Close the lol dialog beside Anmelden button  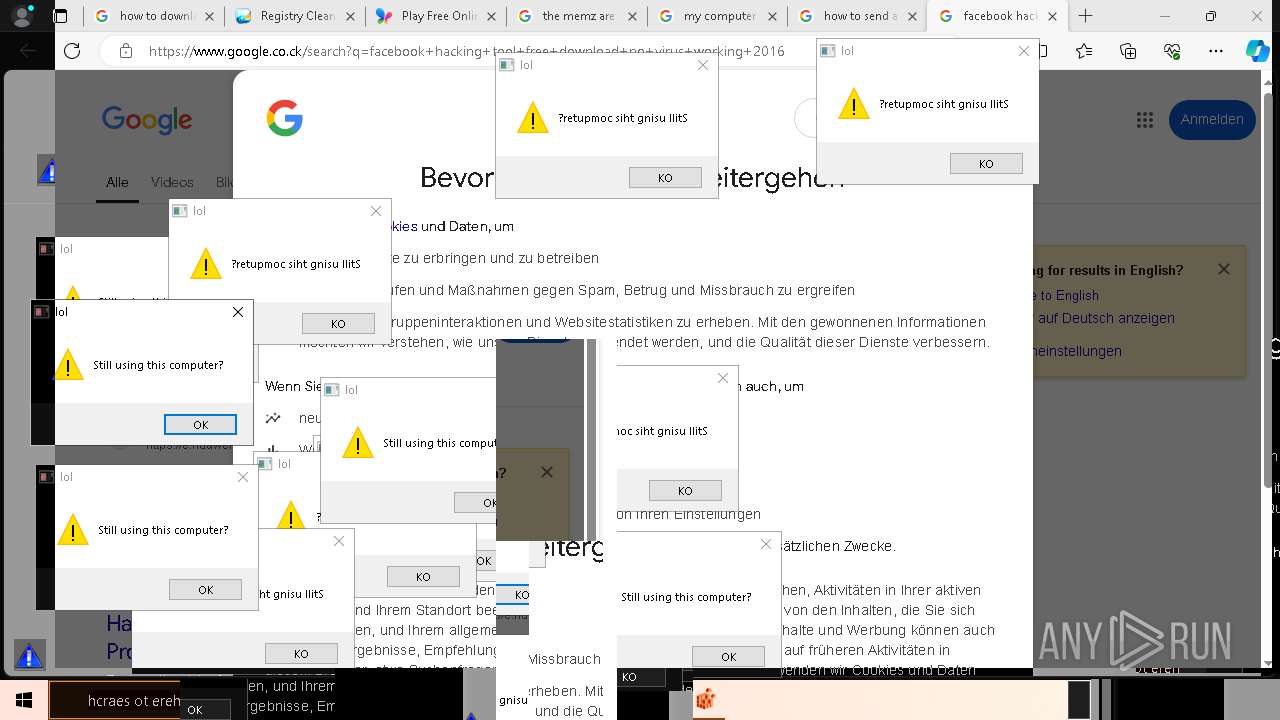(x=1023, y=51)
